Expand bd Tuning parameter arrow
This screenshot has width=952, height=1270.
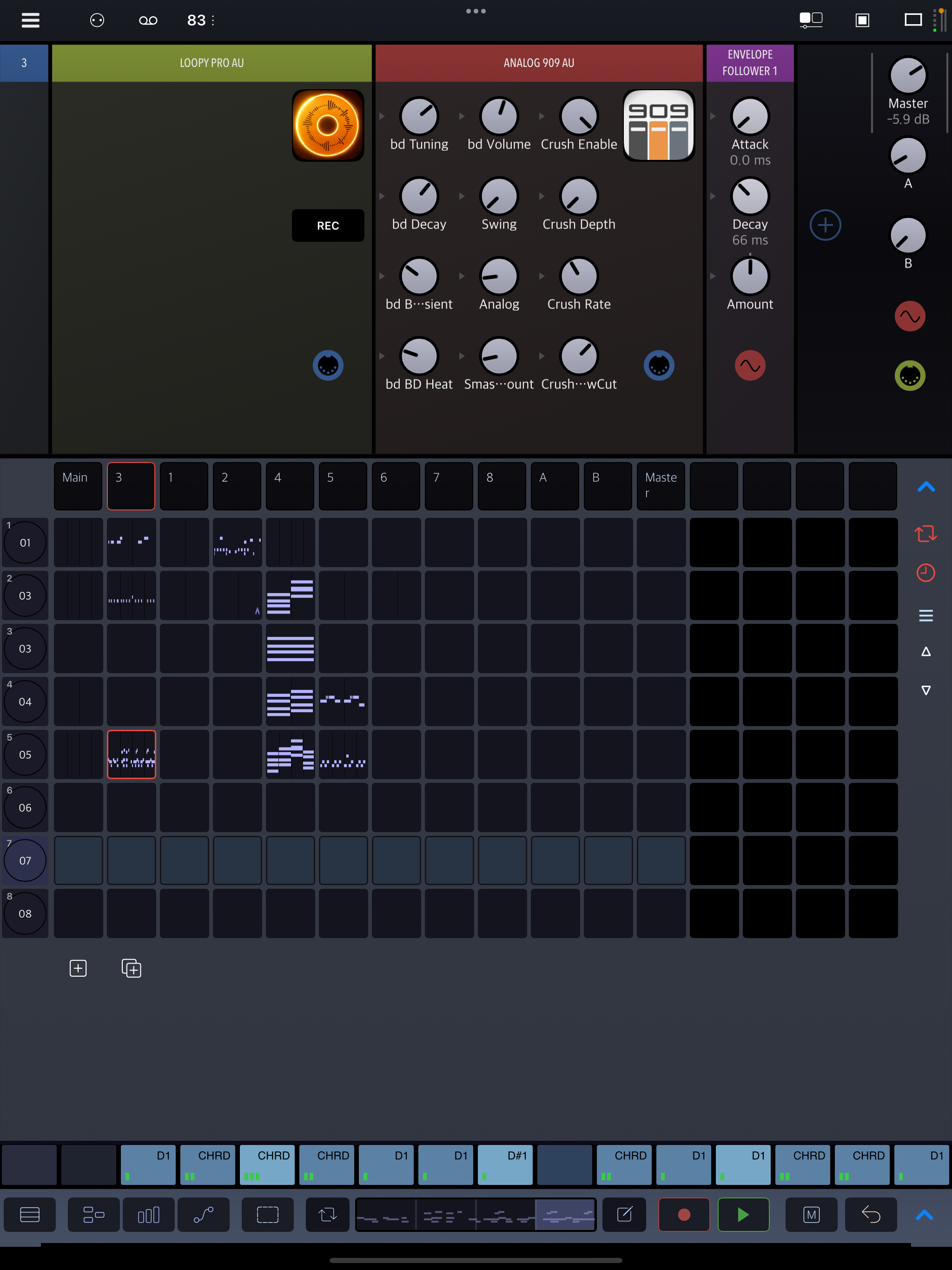(382, 116)
